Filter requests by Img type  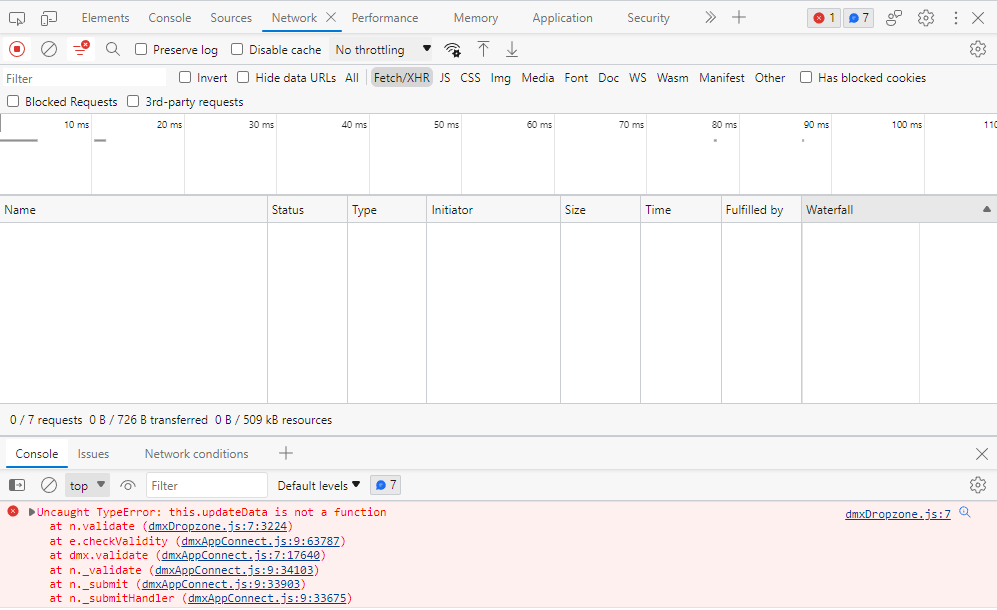500,78
